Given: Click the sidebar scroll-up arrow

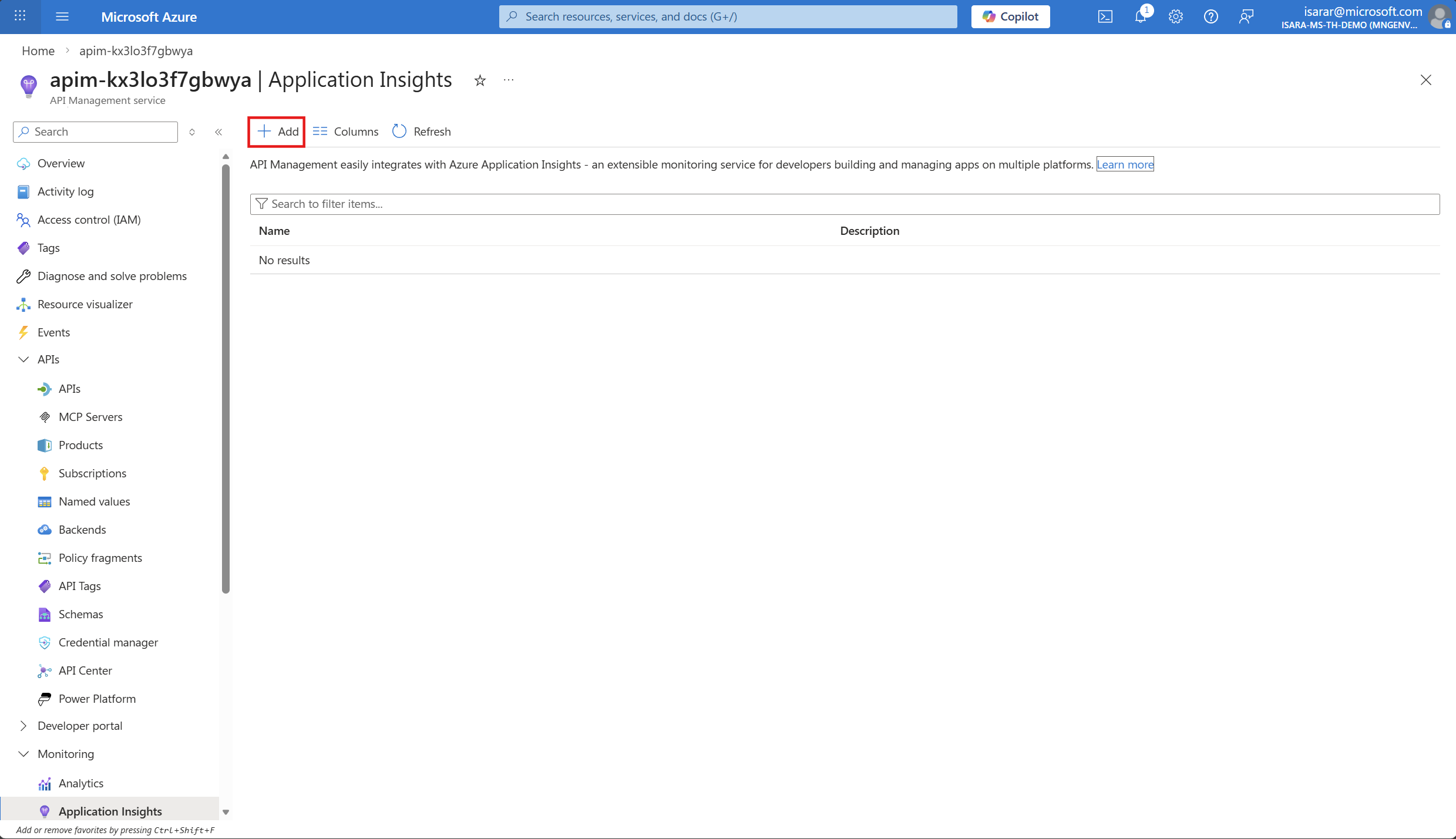Looking at the screenshot, I should 226,157.
